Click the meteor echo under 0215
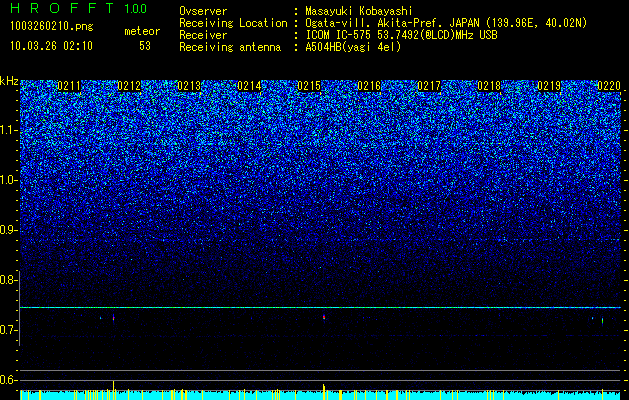Viewport: 629px width, 400px height. 324,317
